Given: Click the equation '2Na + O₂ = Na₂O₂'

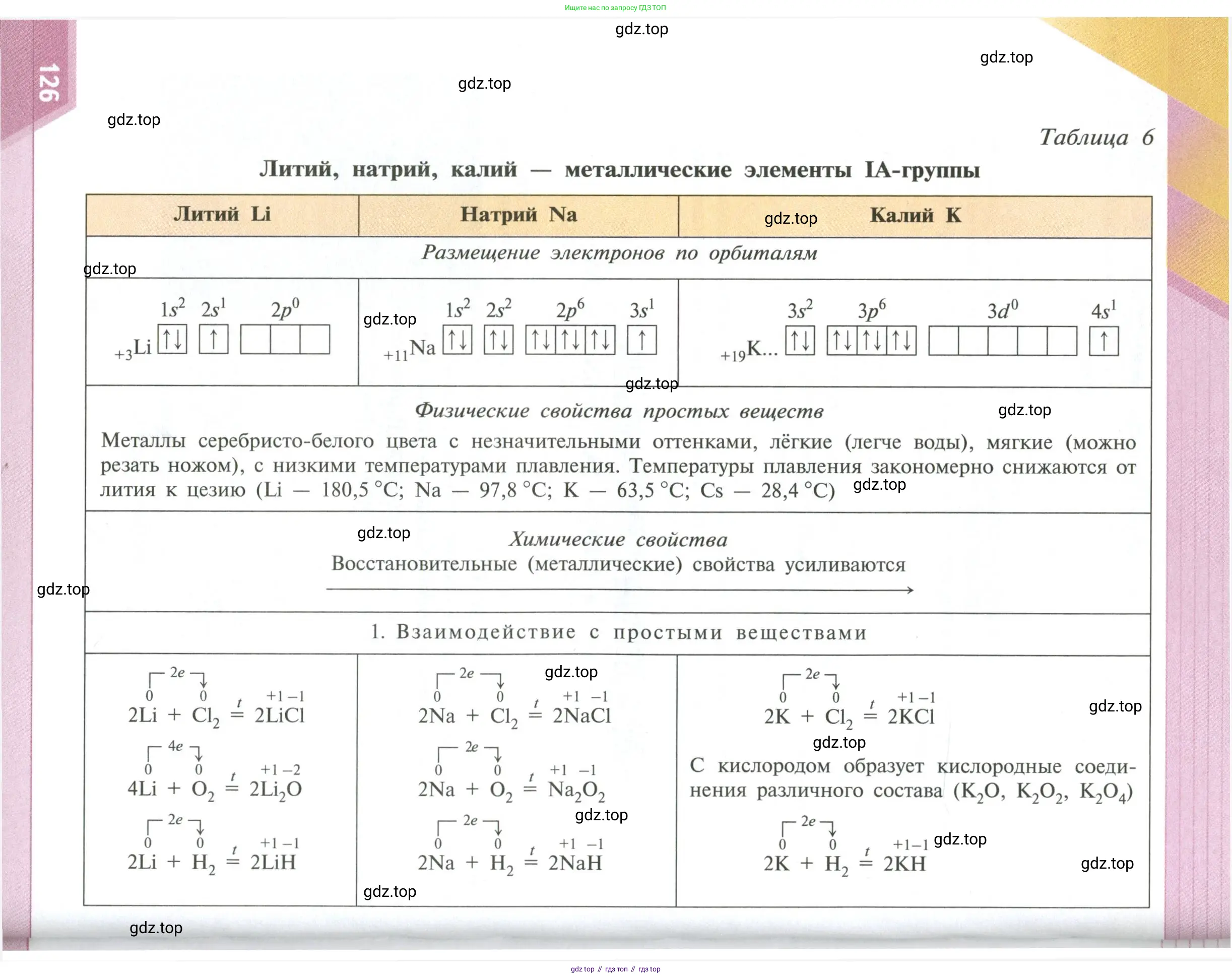Looking at the screenshot, I should click(x=511, y=791).
